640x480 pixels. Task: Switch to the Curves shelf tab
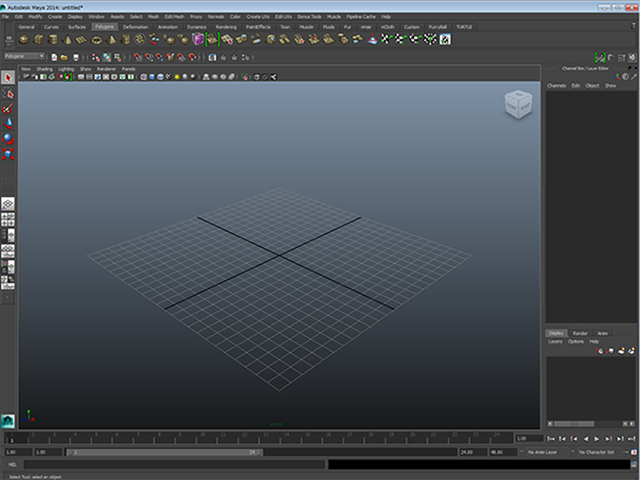[51, 27]
